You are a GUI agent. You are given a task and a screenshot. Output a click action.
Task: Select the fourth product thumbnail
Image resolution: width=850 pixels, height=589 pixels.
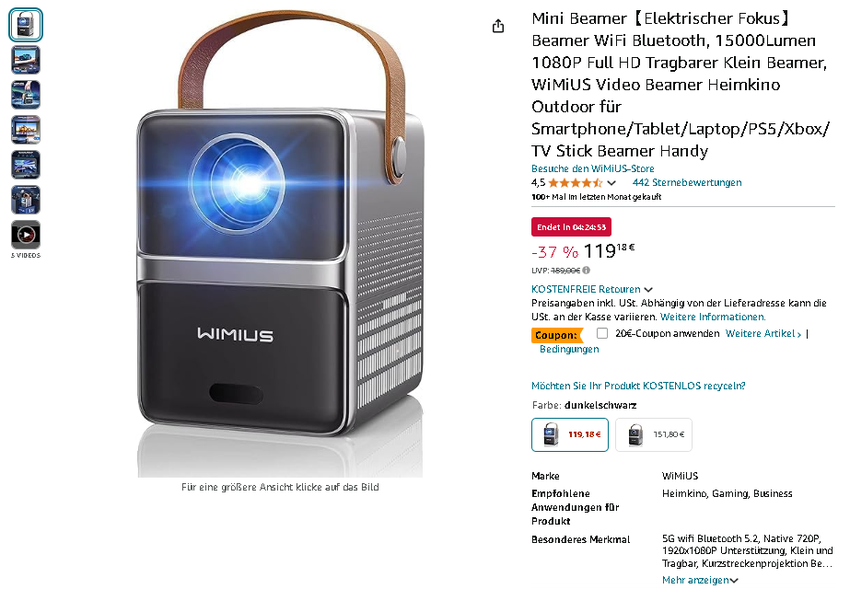pos(25,130)
